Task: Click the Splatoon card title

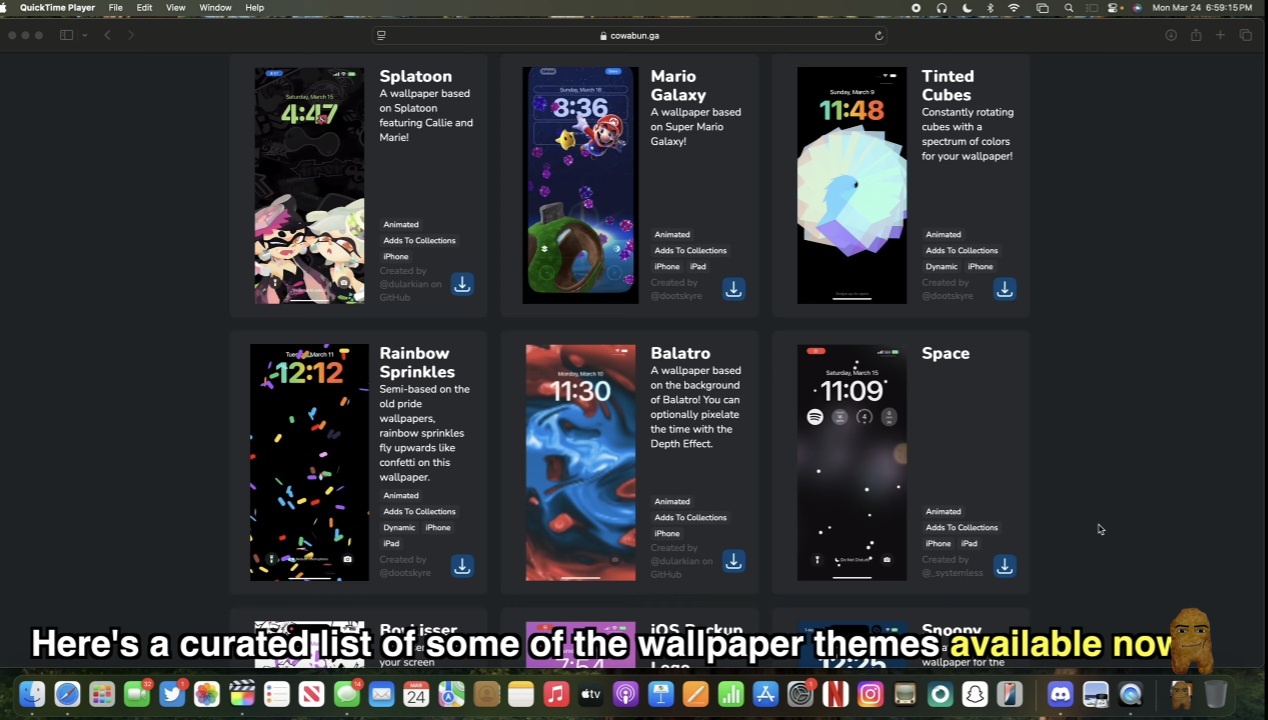Action: [x=415, y=76]
